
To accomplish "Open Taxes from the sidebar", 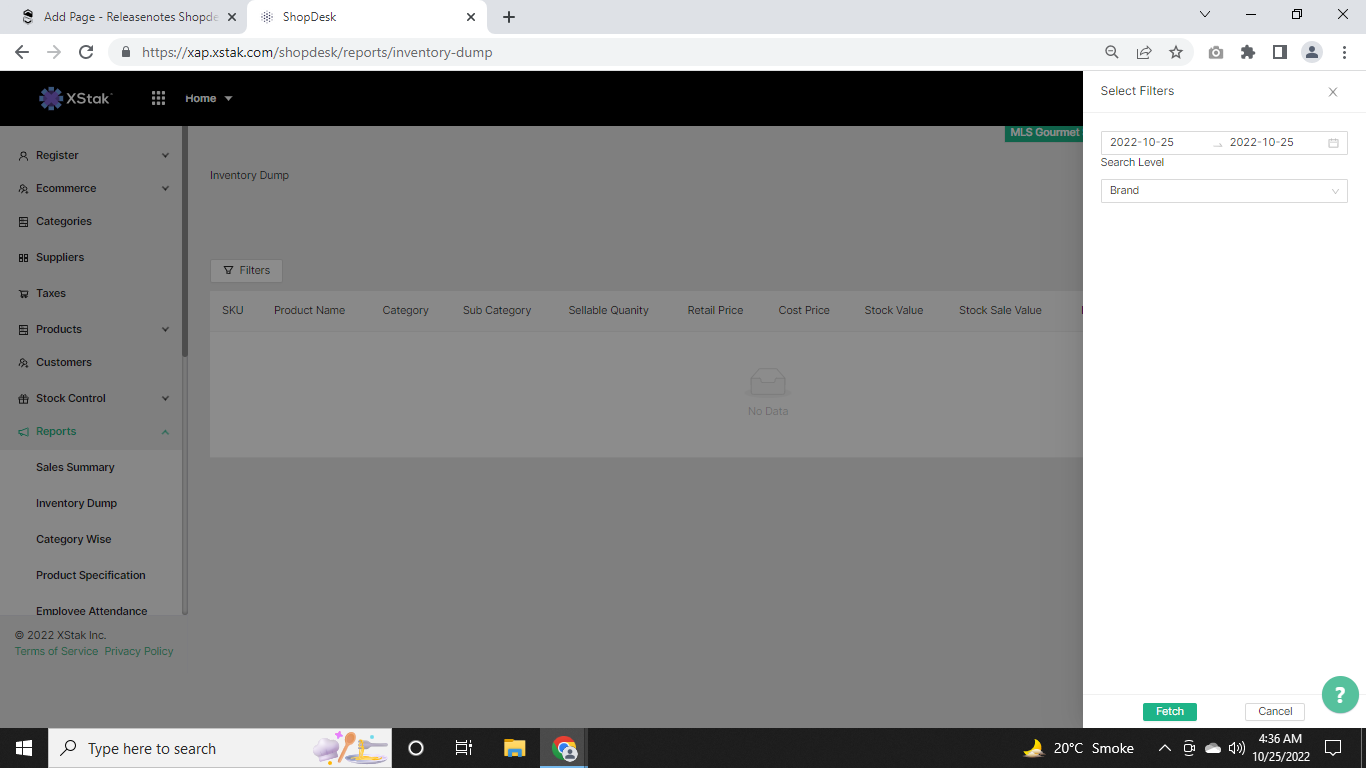I will click(51, 293).
